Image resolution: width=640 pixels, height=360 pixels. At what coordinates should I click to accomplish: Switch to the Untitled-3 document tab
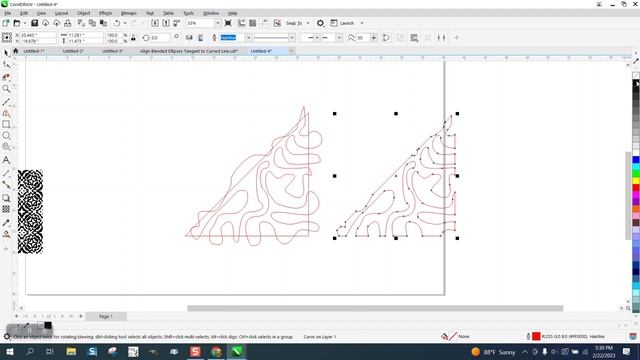point(112,51)
